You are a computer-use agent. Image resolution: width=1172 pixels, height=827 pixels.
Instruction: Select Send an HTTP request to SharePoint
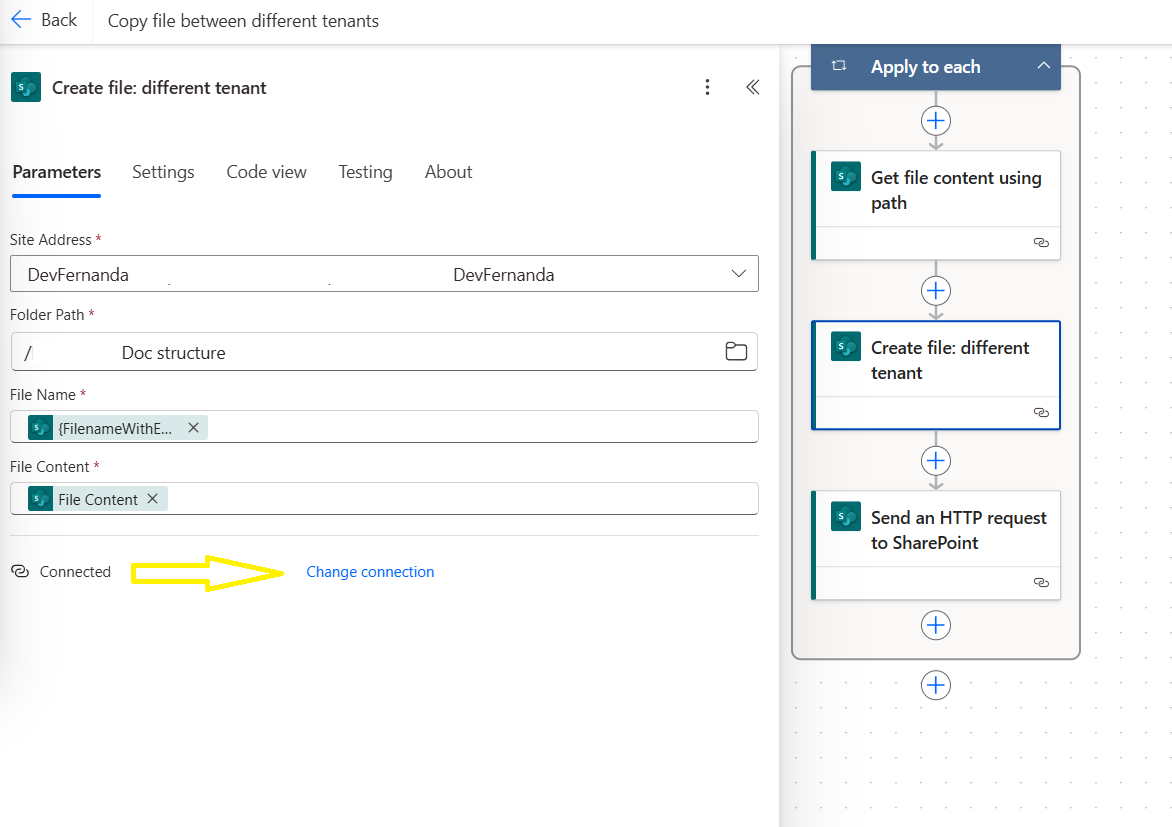[936, 545]
